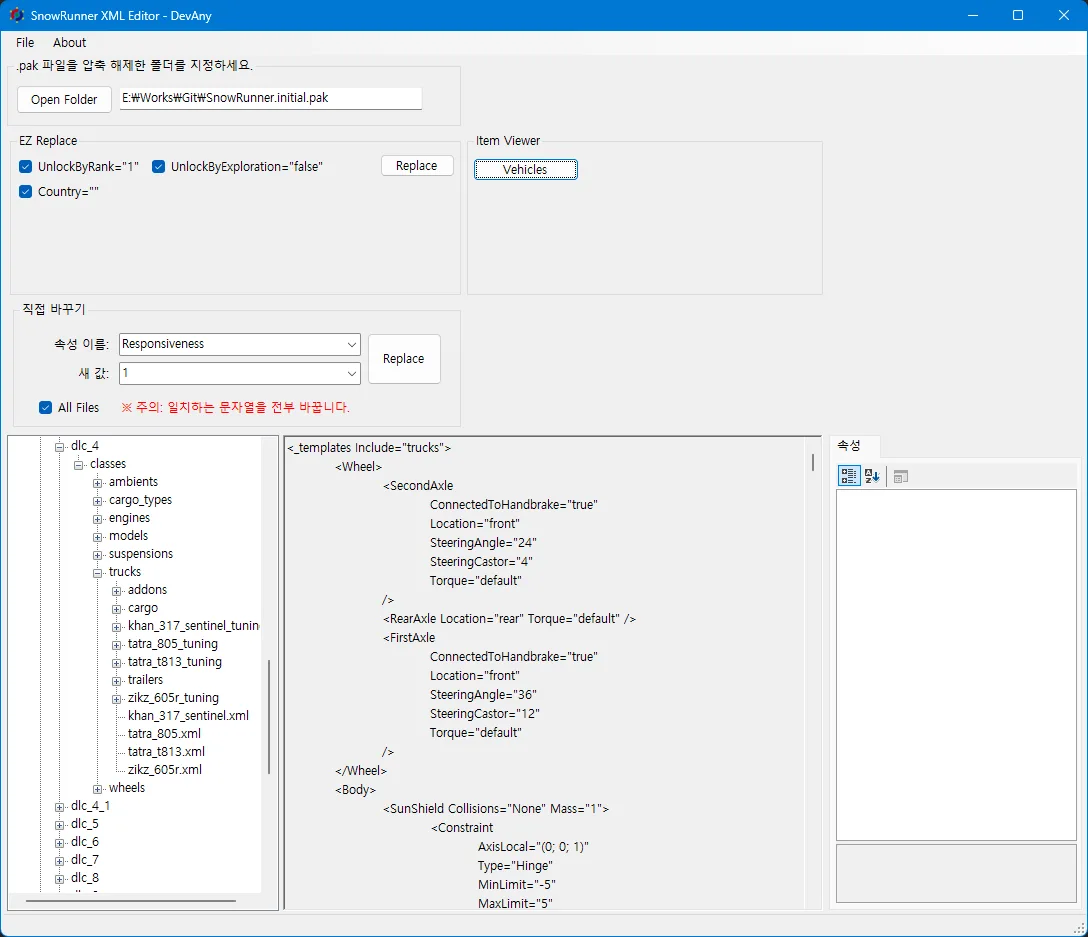The image size is (1088, 937).
Task: Expand the dlc_5 tree node
Action: 60,825
